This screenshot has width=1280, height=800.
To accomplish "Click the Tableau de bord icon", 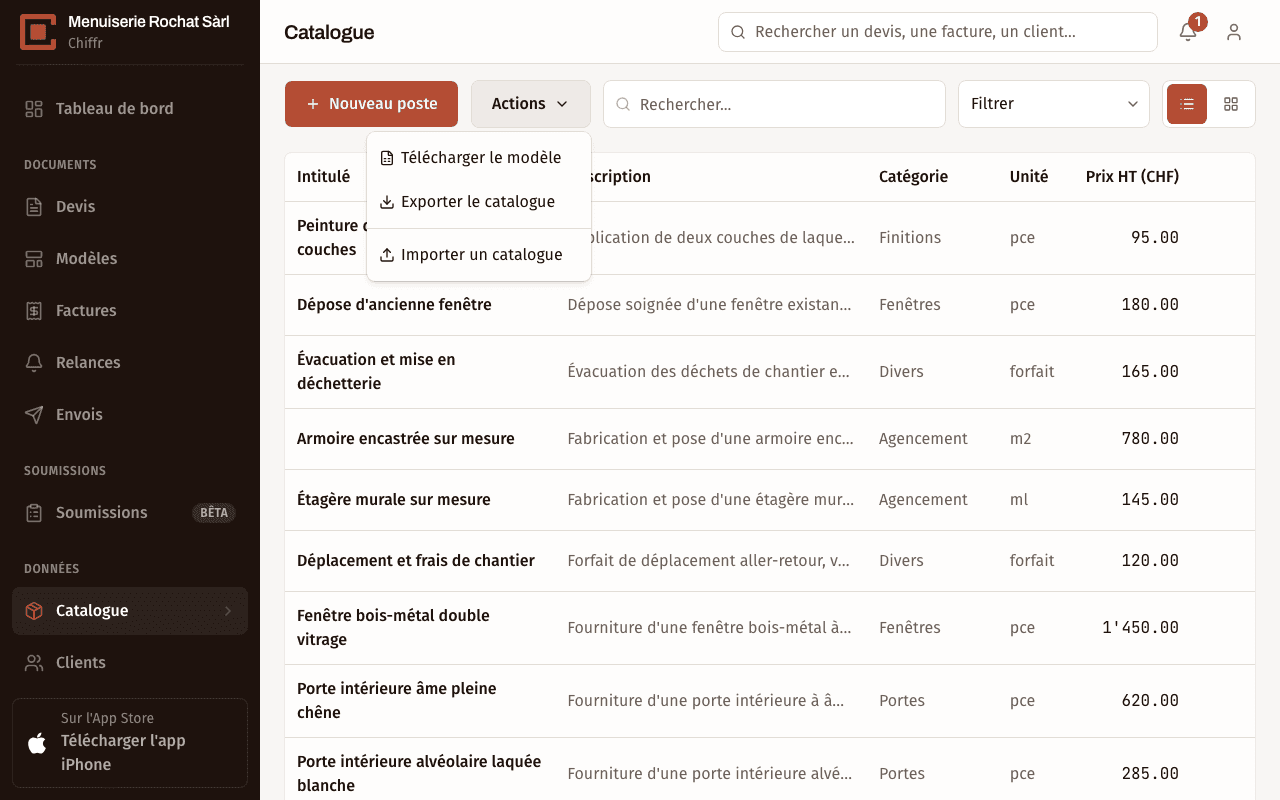I will [x=34, y=109].
